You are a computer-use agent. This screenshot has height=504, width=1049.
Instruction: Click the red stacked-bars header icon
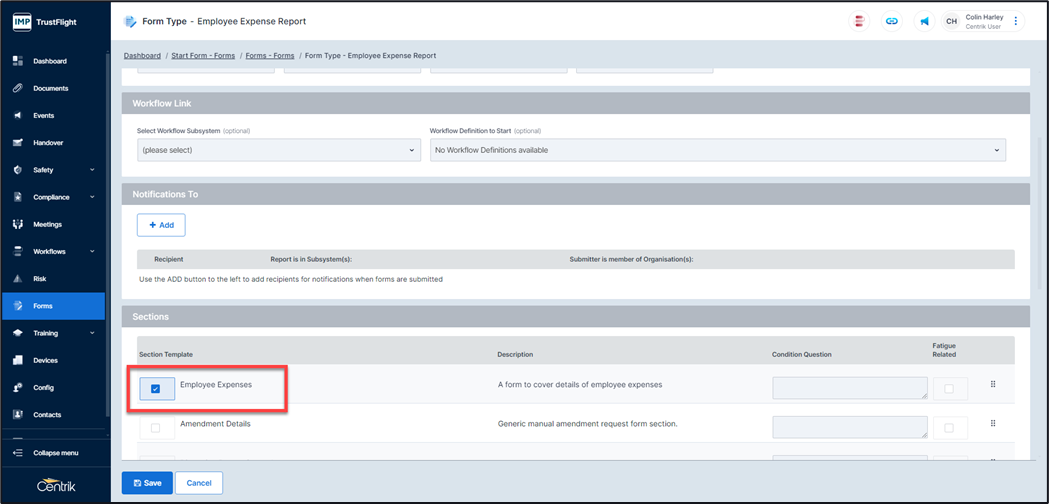(858, 21)
